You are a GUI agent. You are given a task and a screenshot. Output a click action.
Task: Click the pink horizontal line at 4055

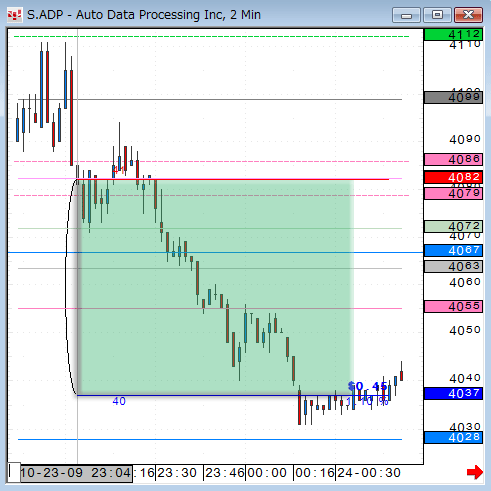(x=210, y=308)
